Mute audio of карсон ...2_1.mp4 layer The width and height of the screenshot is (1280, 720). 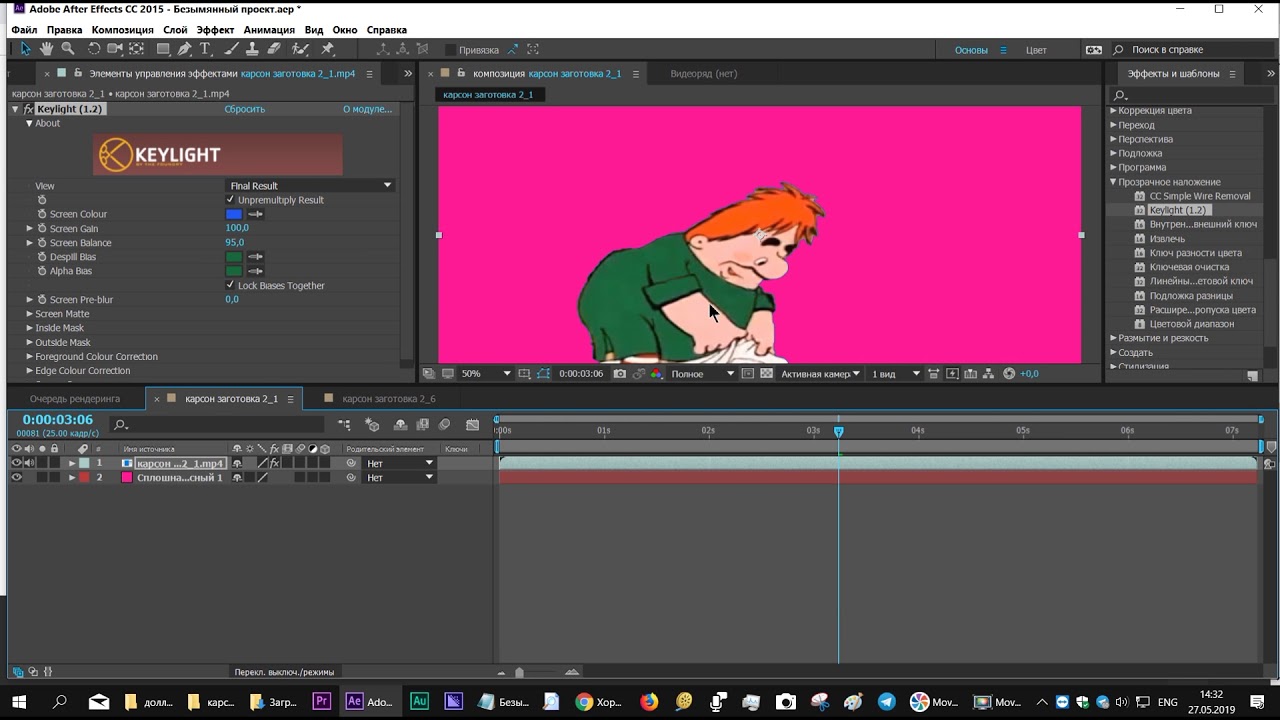(x=29, y=464)
